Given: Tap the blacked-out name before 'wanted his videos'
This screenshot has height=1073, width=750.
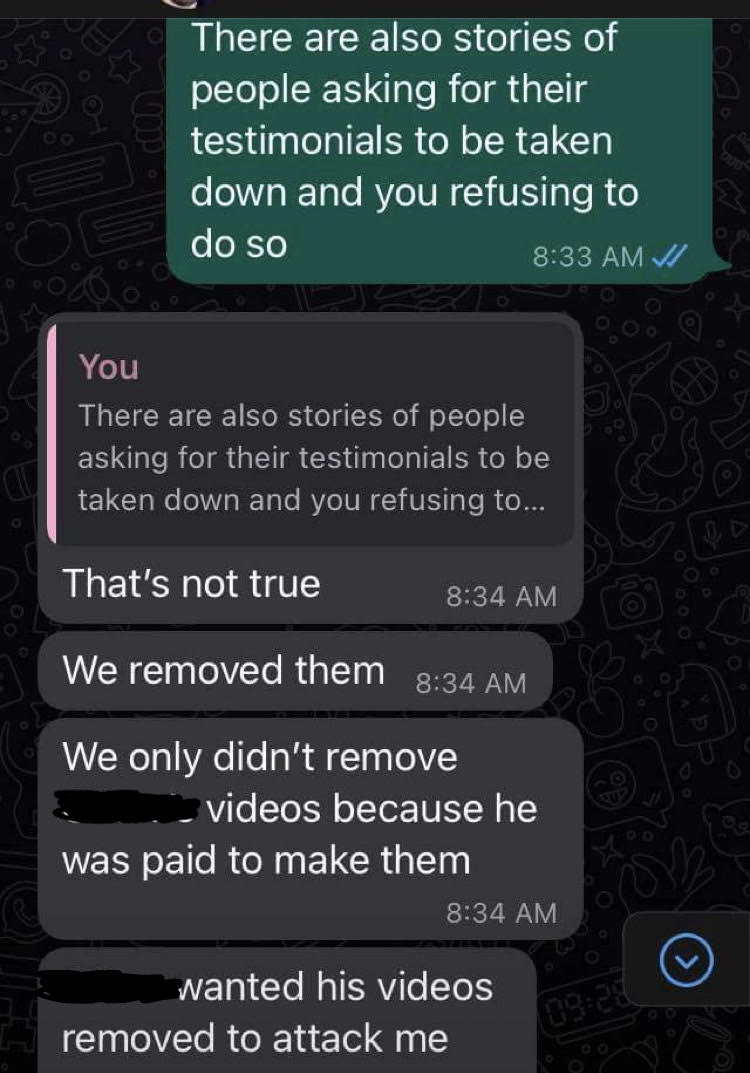Looking at the screenshot, I should (109, 985).
